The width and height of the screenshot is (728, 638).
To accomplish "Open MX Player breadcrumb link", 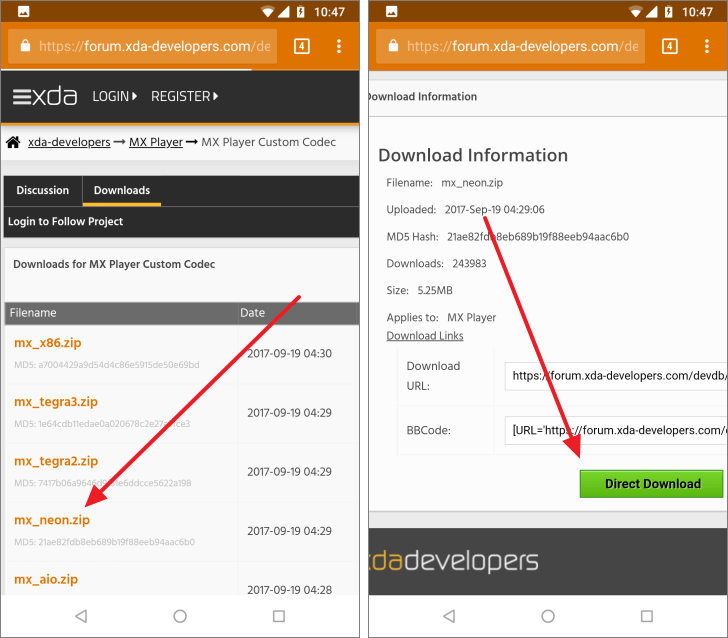I will pos(156,142).
